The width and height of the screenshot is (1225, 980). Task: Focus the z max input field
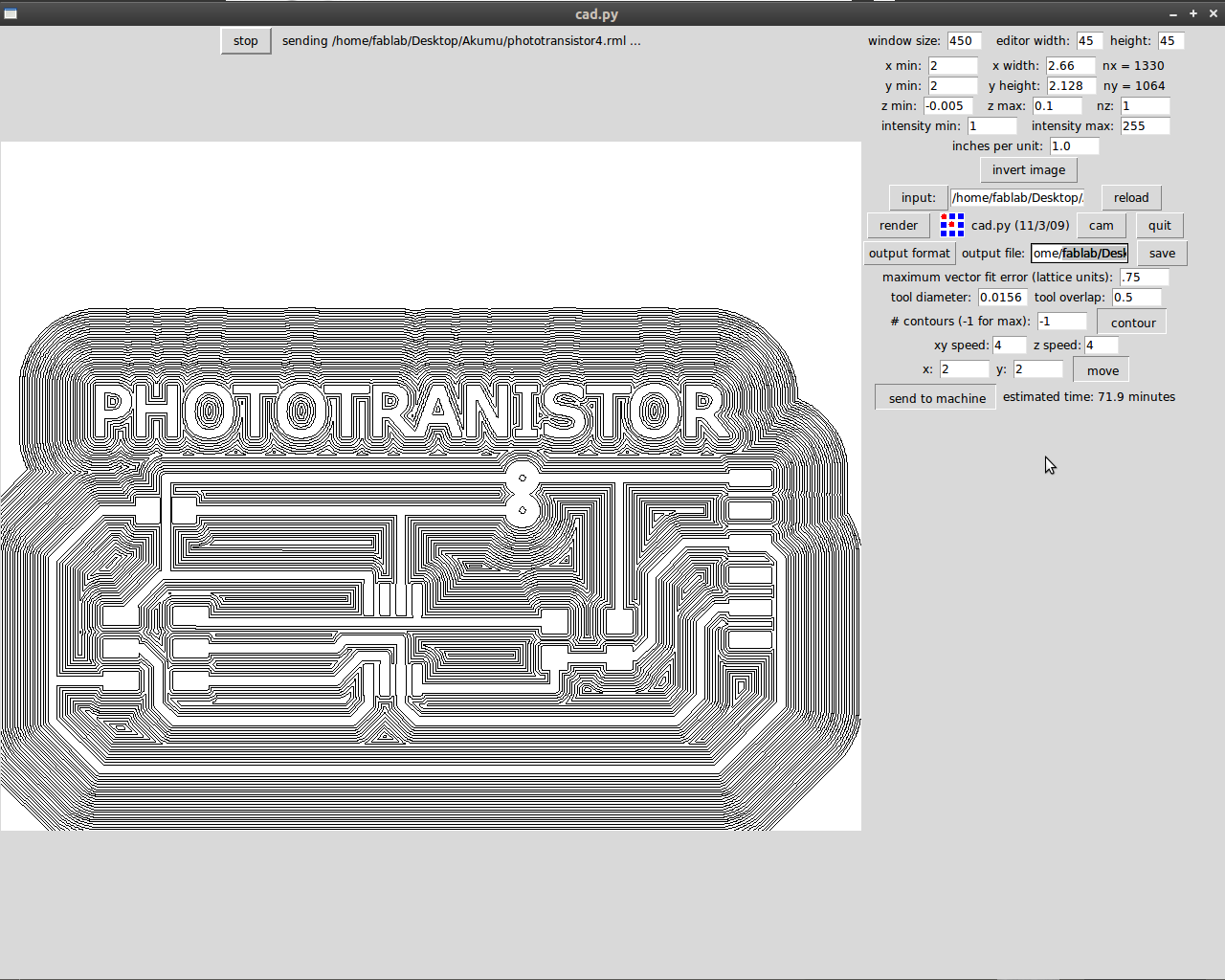(1057, 106)
